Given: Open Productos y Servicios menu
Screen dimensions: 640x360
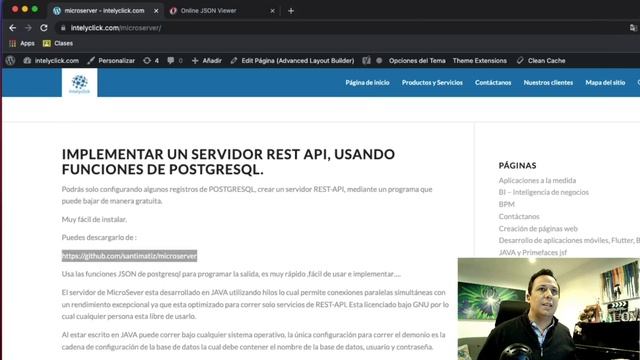Looking at the screenshot, I should point(432,82).
